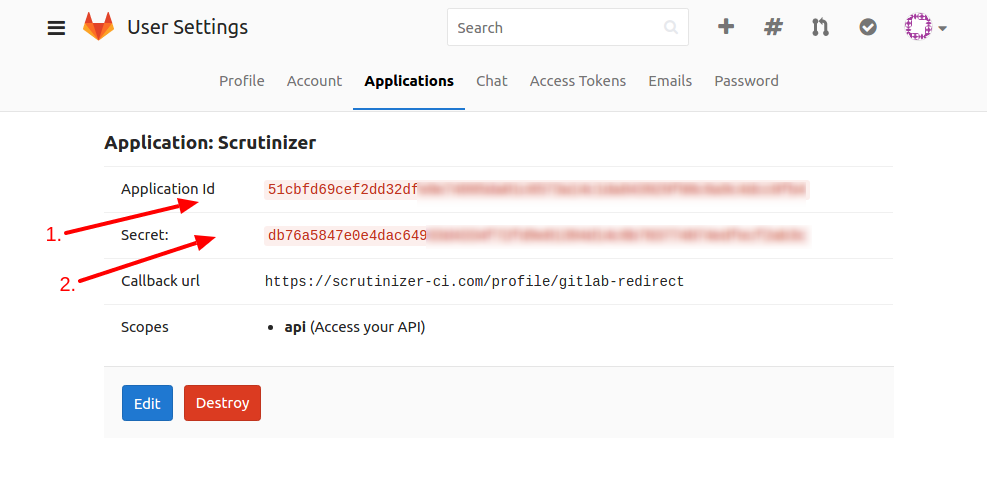
Task: Click the Secret value text
Action: click(x=537, y=235)
